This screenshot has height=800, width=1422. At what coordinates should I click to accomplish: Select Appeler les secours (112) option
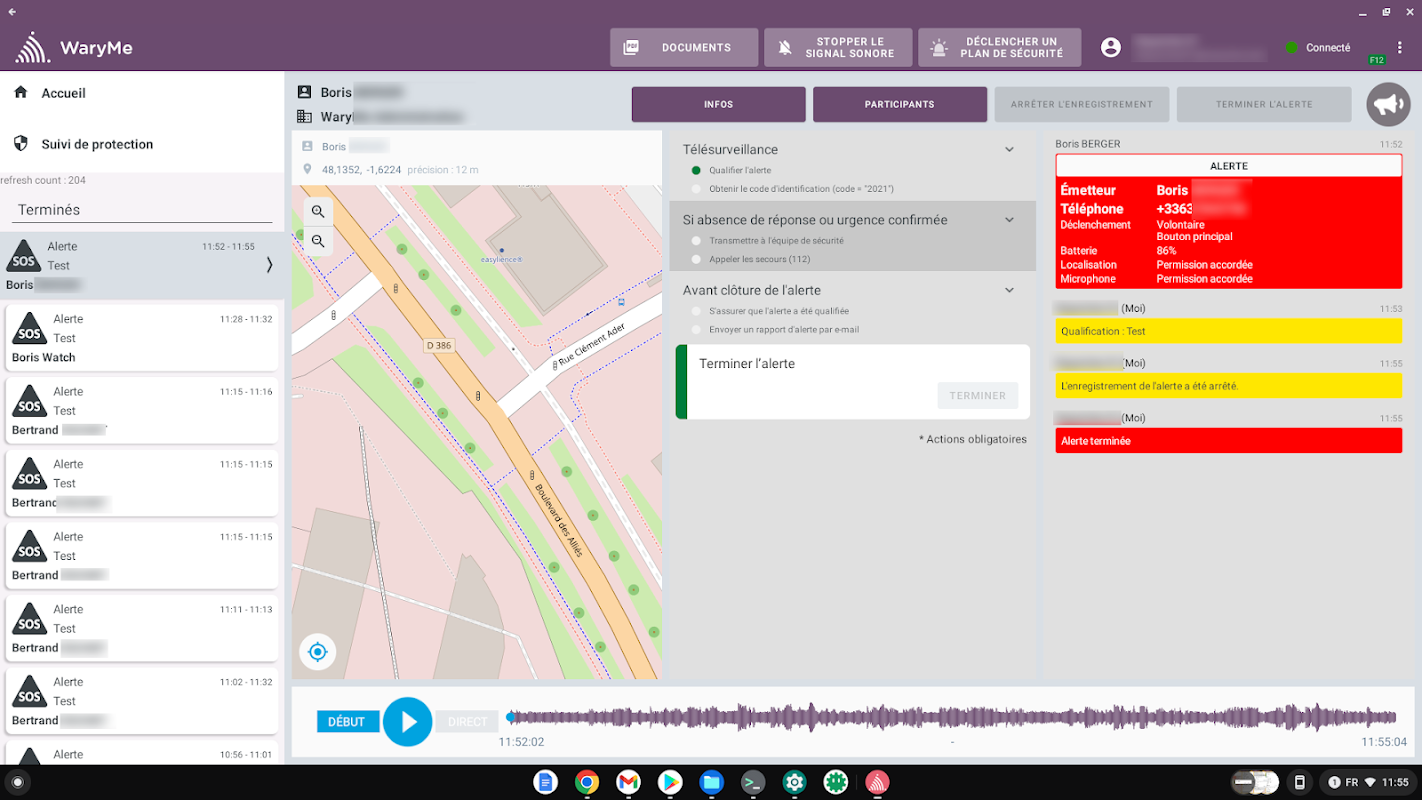click(x=697, y=259)
